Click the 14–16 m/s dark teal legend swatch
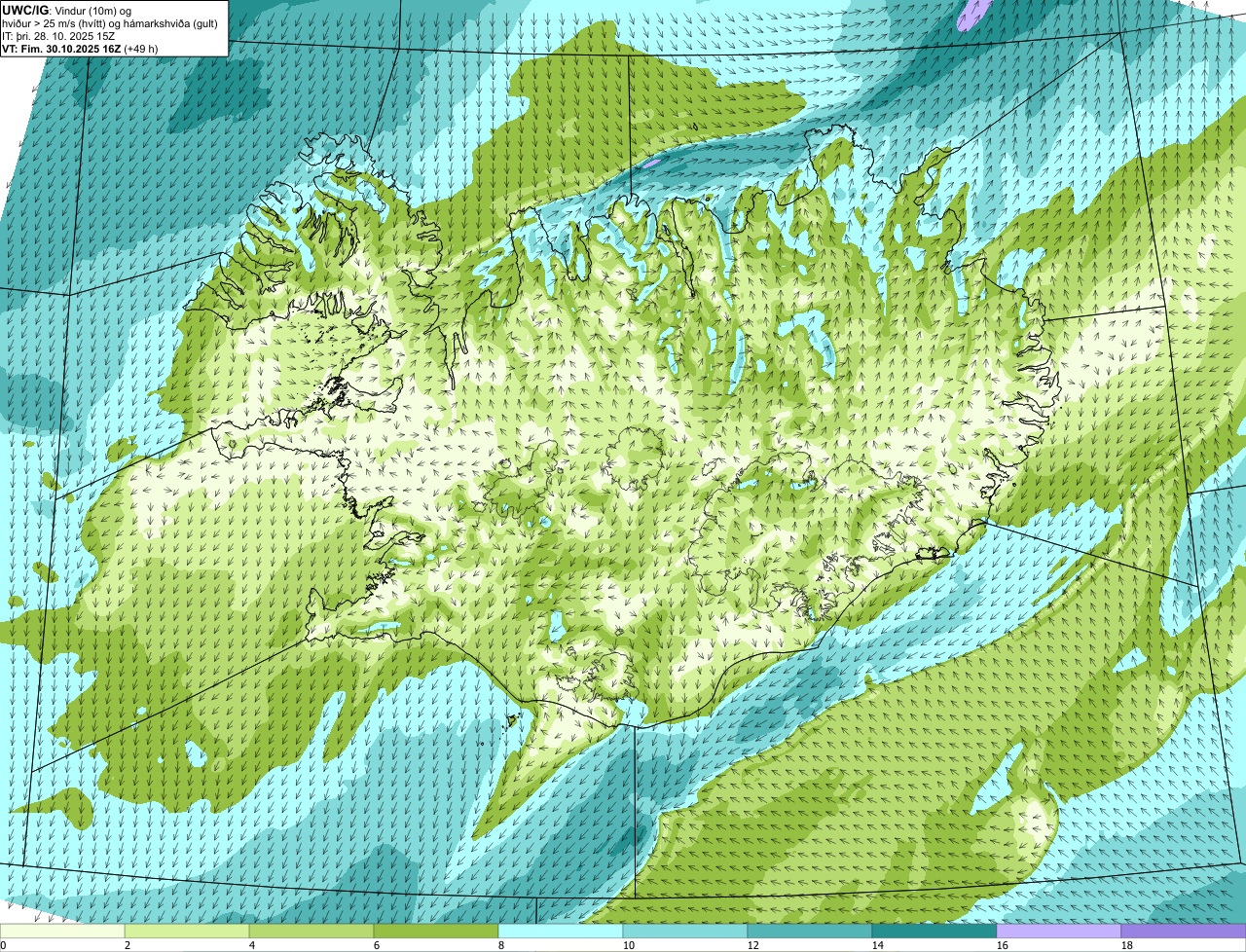 (934, 932)
